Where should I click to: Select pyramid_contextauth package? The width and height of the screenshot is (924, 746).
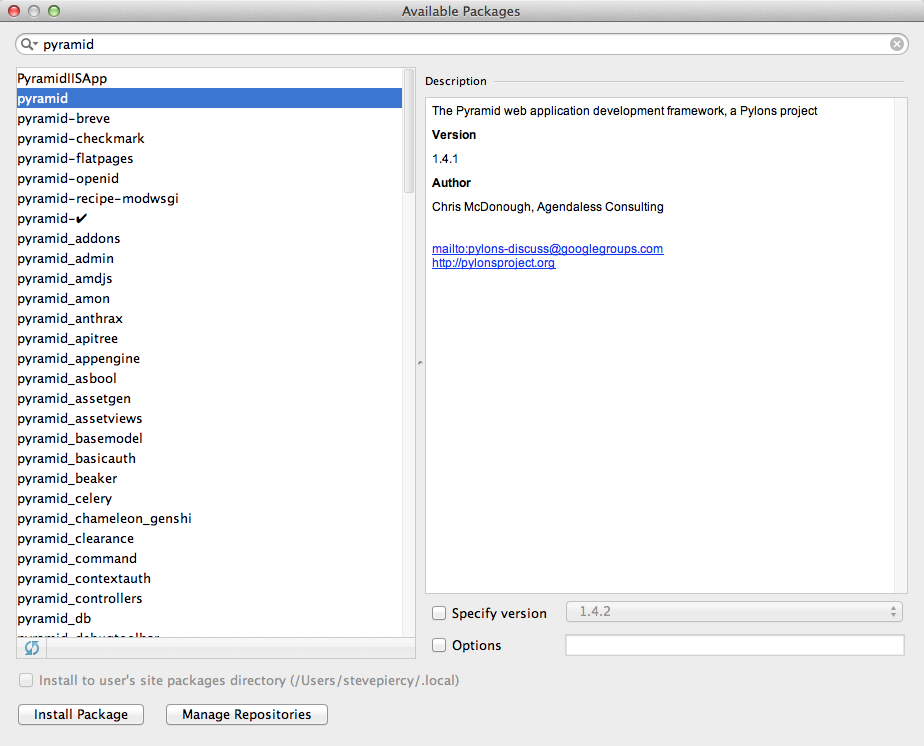[209, 579]
